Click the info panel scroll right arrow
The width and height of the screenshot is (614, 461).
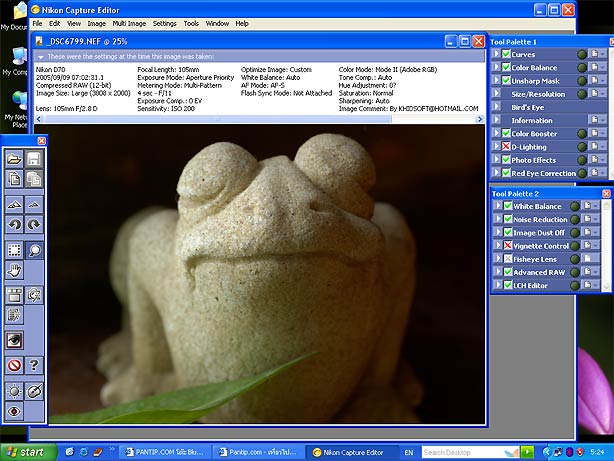[x=480, y=119]
